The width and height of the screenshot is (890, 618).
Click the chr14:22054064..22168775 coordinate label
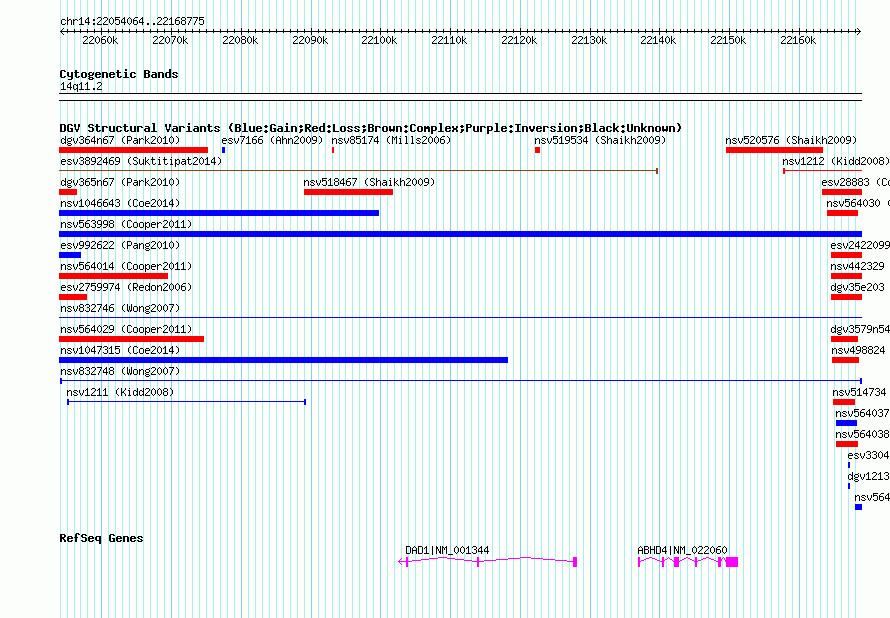132,21
